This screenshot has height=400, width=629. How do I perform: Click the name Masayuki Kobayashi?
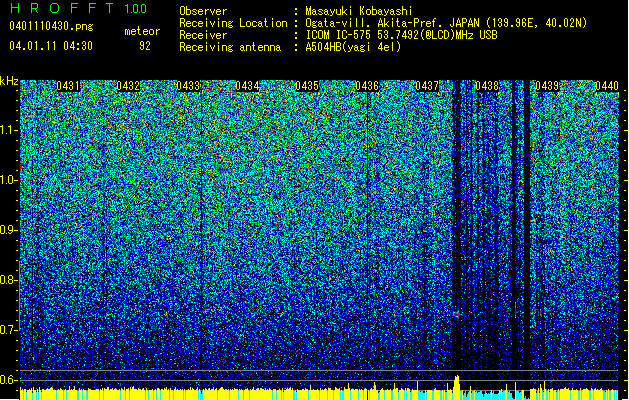pos(359,11)
